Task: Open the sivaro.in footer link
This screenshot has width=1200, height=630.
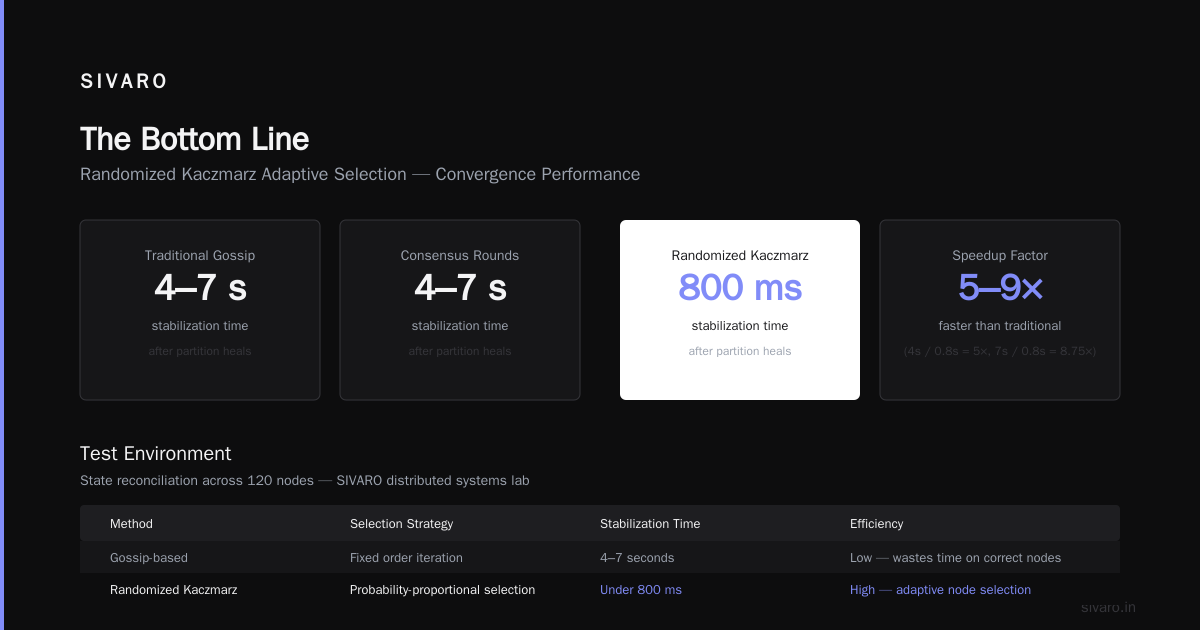Action: pyautogui.click(x=1109, y=607)
